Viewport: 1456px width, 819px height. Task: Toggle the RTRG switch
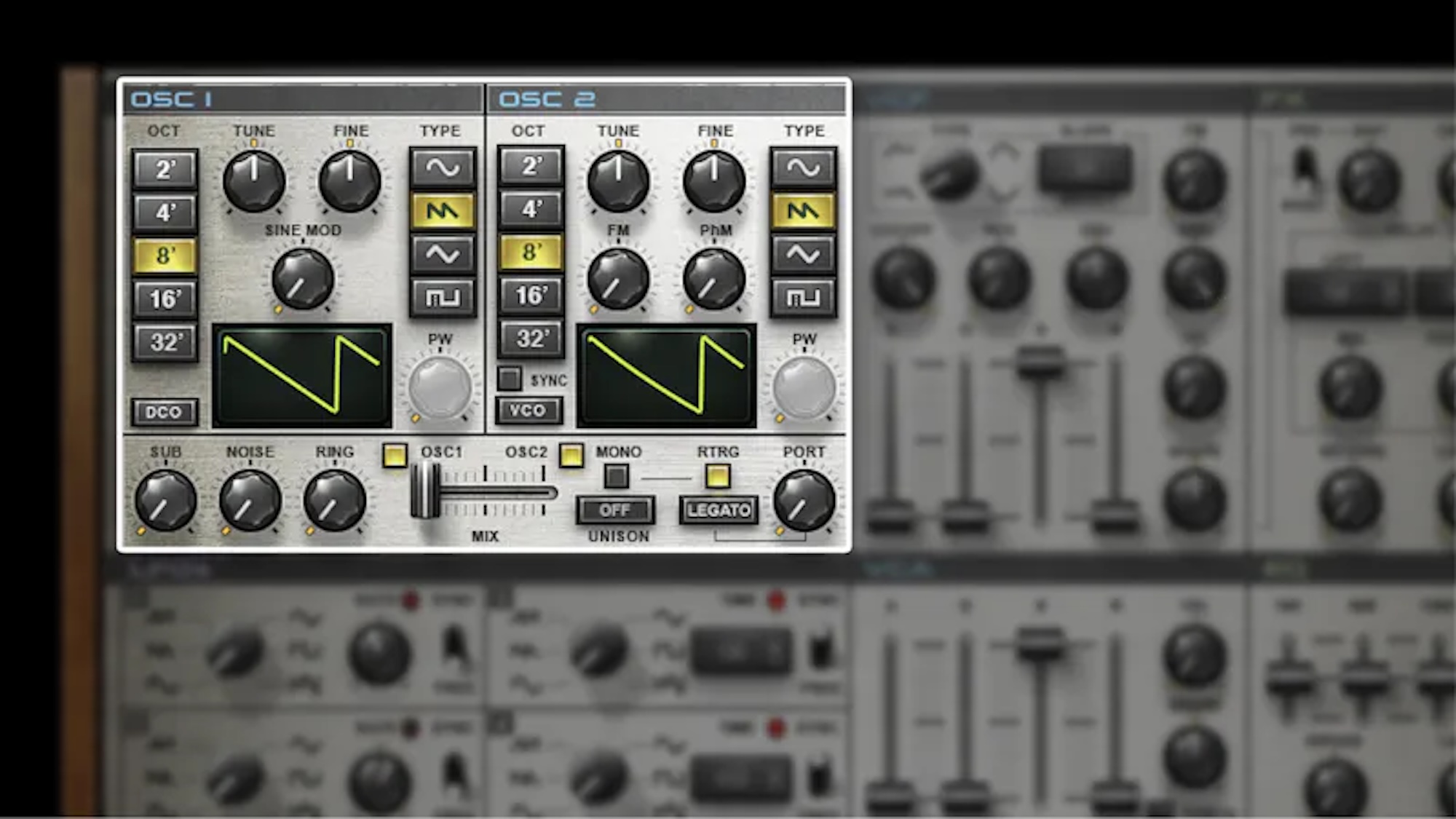point(718,476)
